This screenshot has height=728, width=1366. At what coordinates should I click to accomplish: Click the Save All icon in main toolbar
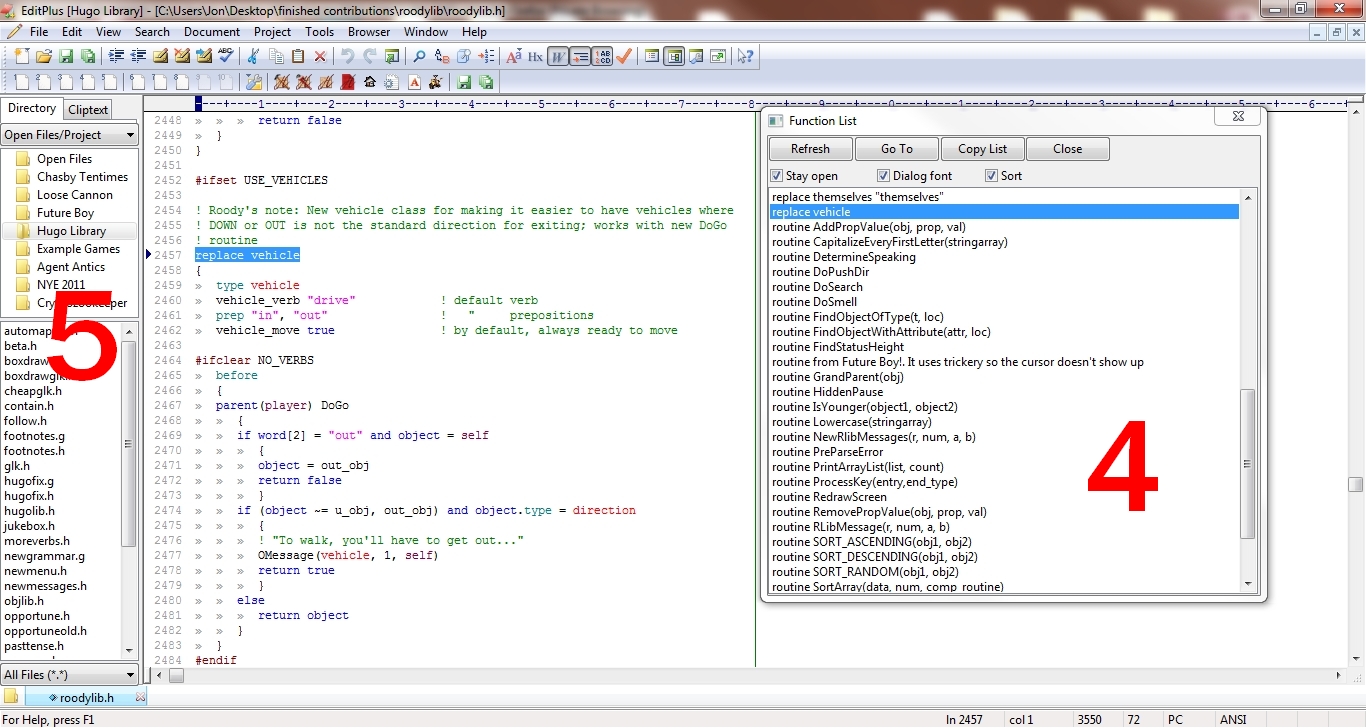click(x=88, y=56)
